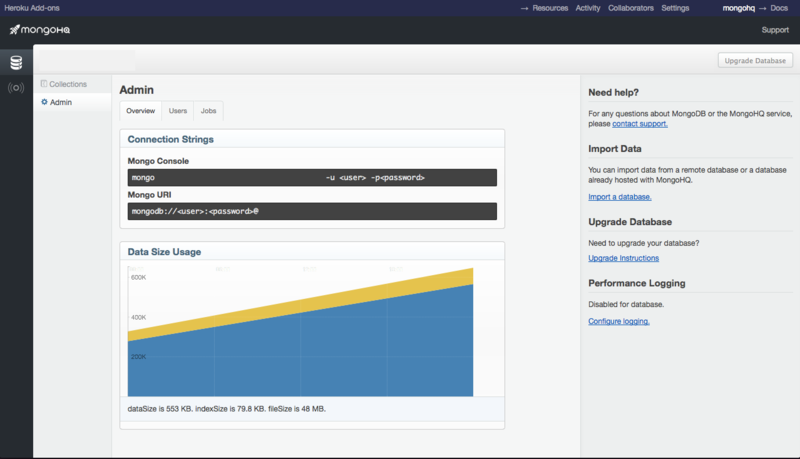Click the 600K axis label
The height and width of the screenshot is (459, 800).
(x=138, y=277)
